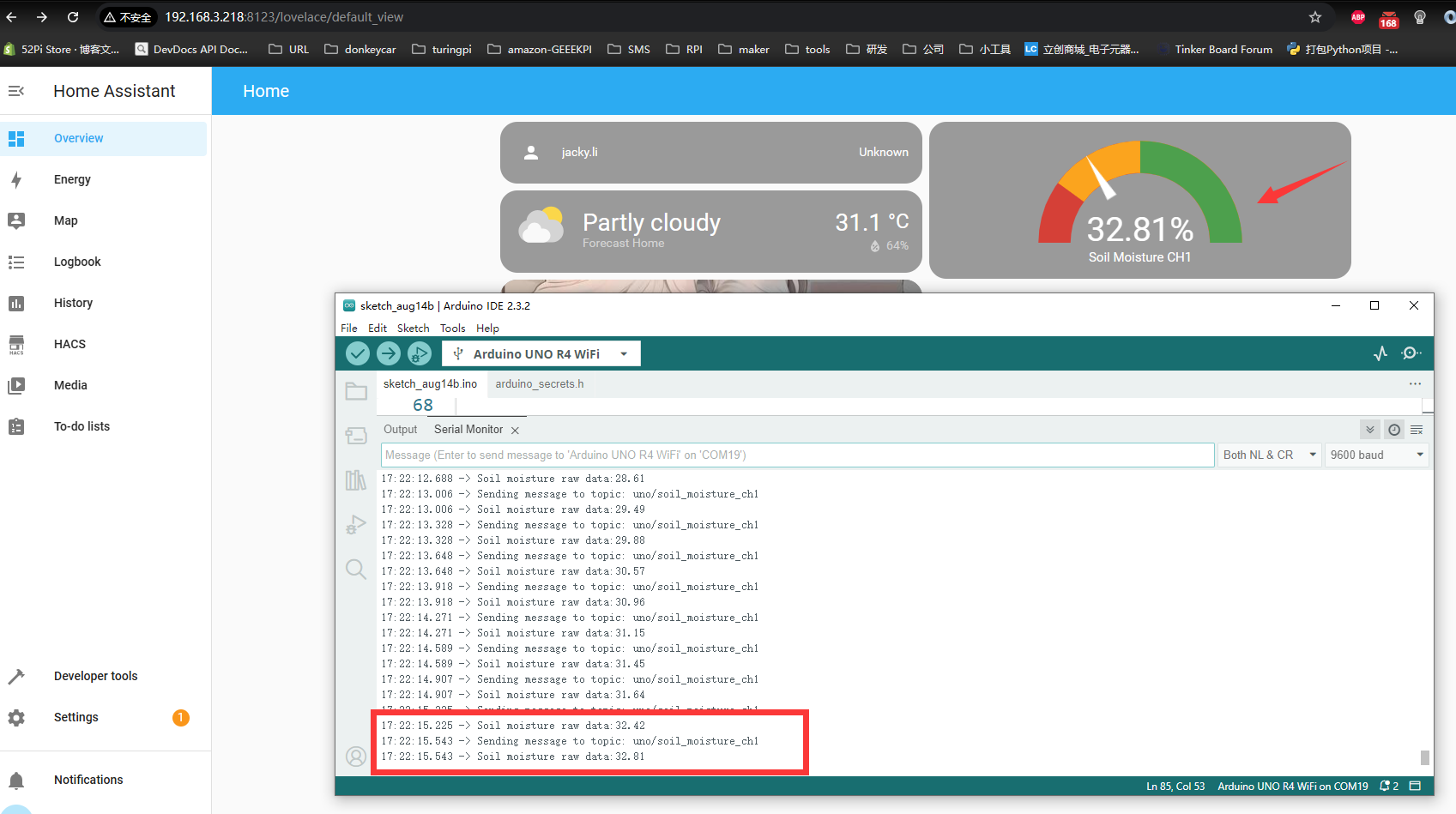Open the Tinker Board Forum bookmark
Image resolution: width=1456 pixels, height=814 pixels.
tap(1215, 49)
